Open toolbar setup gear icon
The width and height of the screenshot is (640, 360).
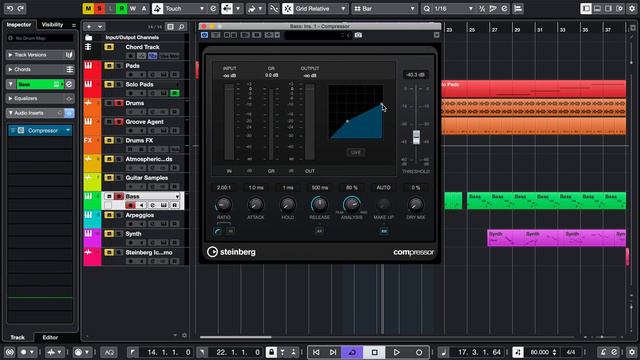631,8
